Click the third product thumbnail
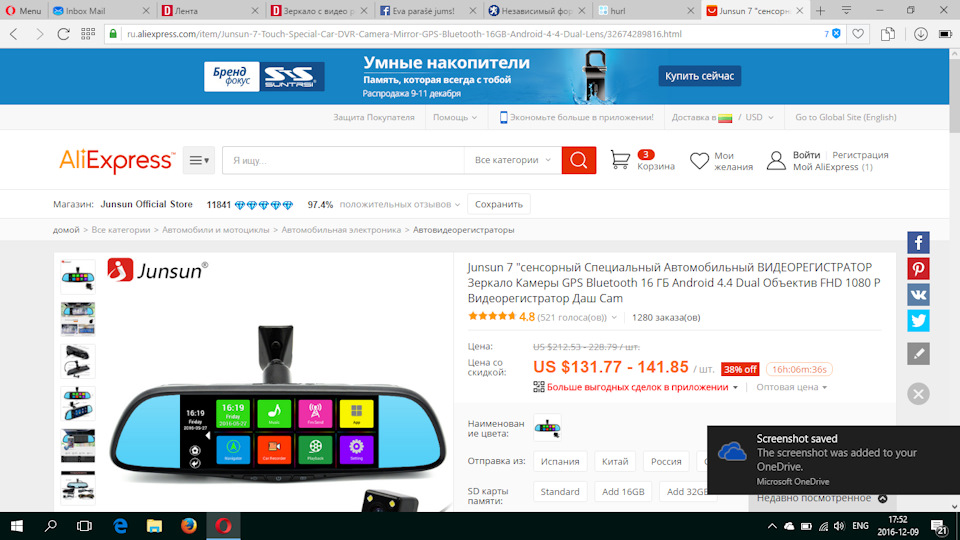Screen dimensions: 960x540 78,361
